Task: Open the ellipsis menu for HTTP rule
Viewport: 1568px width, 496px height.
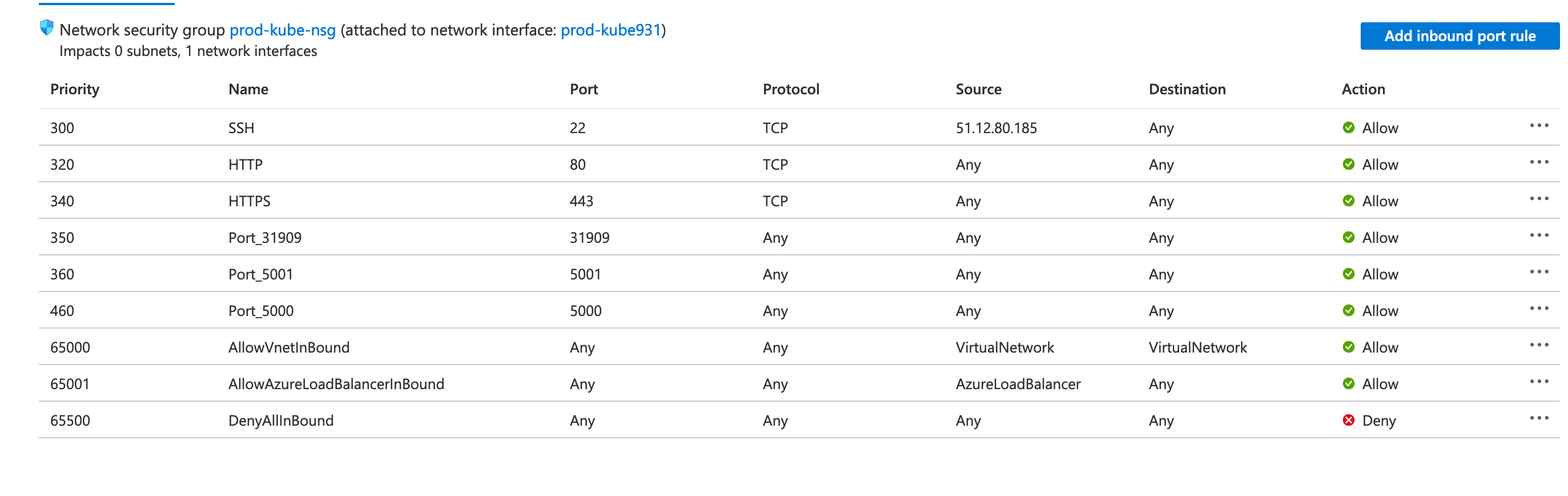Action: (x=1538, y=163)
